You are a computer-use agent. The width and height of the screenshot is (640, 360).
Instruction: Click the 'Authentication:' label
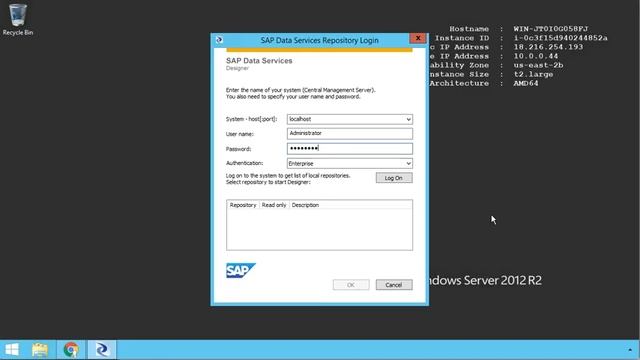click(244, 163)
